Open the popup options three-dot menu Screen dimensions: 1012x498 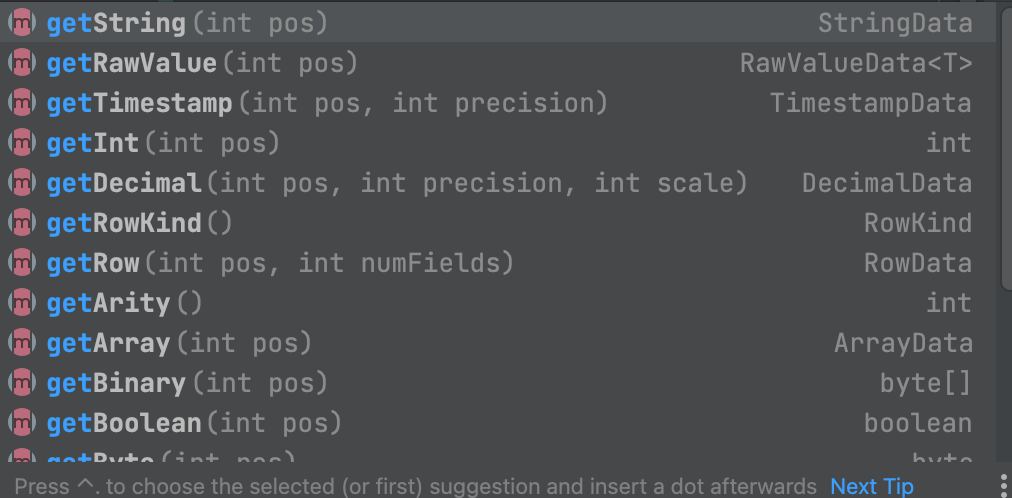tap(1004, 485)
